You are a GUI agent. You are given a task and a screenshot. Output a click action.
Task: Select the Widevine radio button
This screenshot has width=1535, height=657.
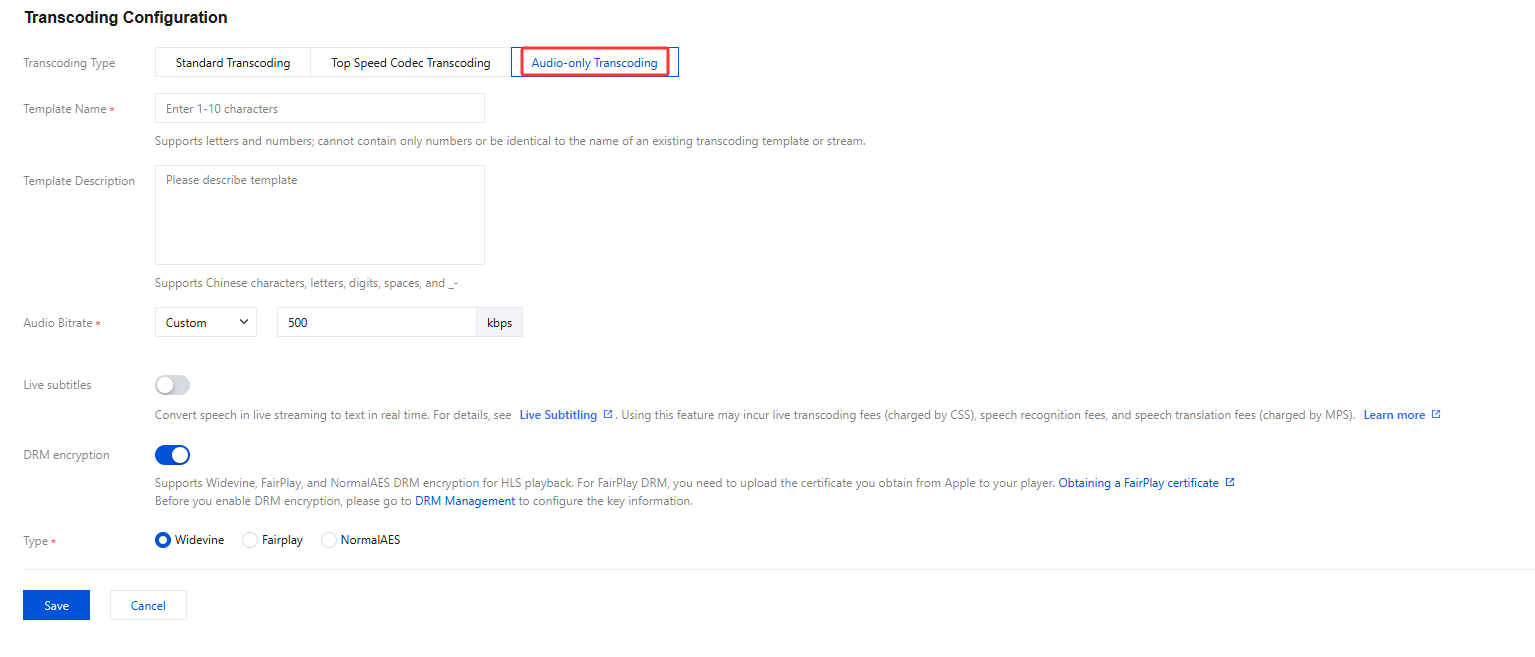[x=163, y=540]
